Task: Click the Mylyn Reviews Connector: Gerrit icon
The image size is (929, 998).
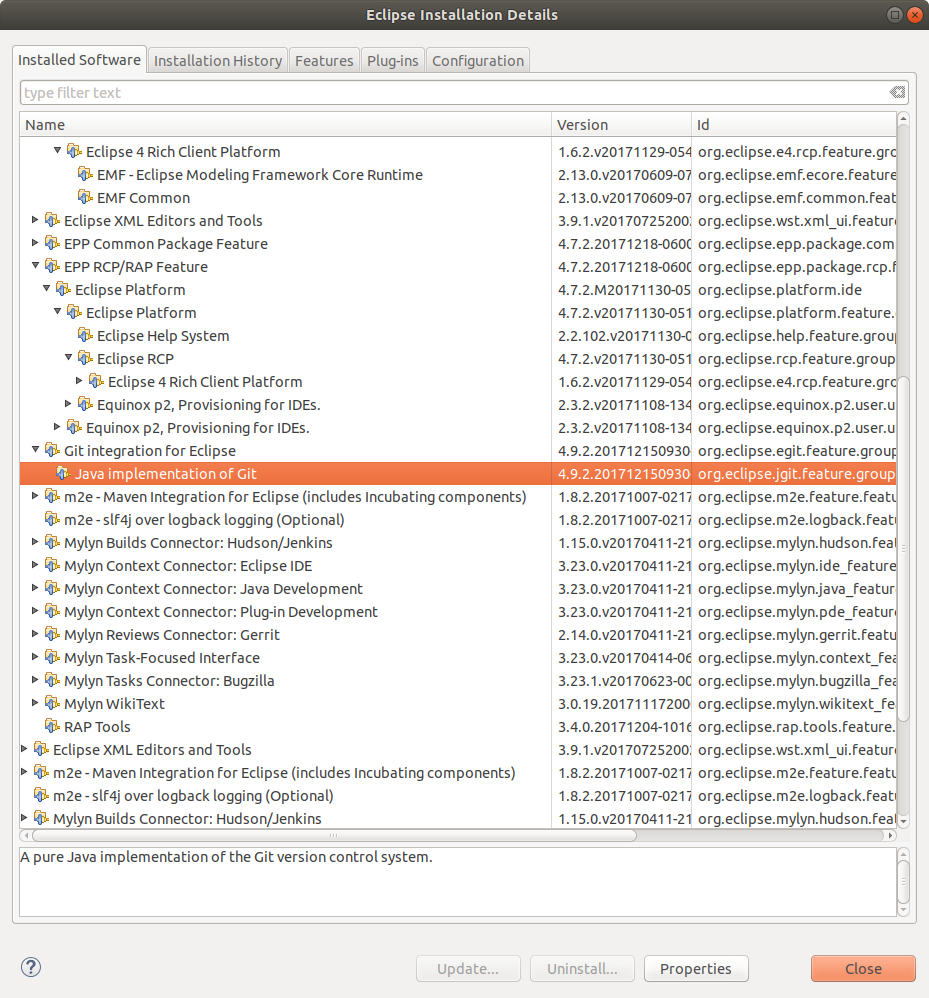Action: tap(52, 634)
